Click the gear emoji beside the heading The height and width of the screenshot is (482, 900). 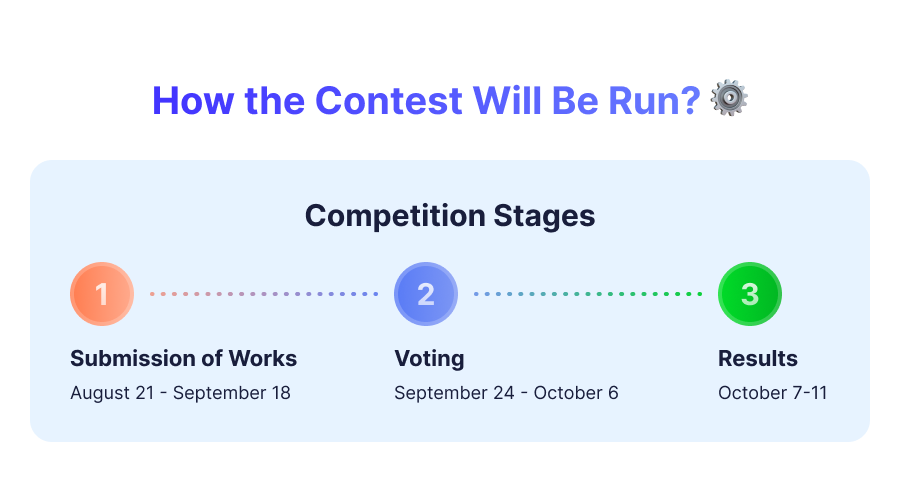pos(729,98)
